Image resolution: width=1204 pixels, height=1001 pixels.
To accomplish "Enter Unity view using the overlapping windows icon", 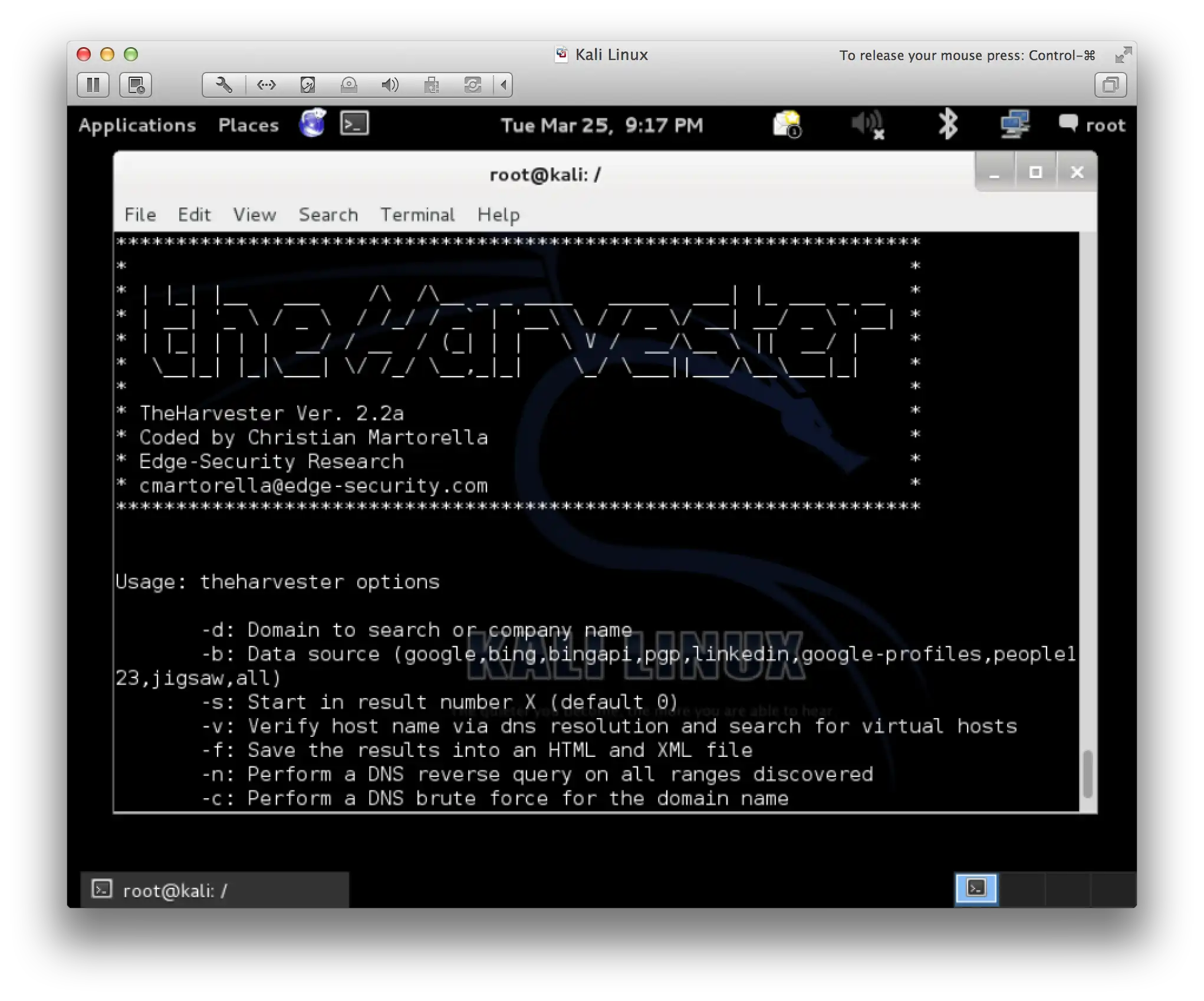I will click(1110, 85).
